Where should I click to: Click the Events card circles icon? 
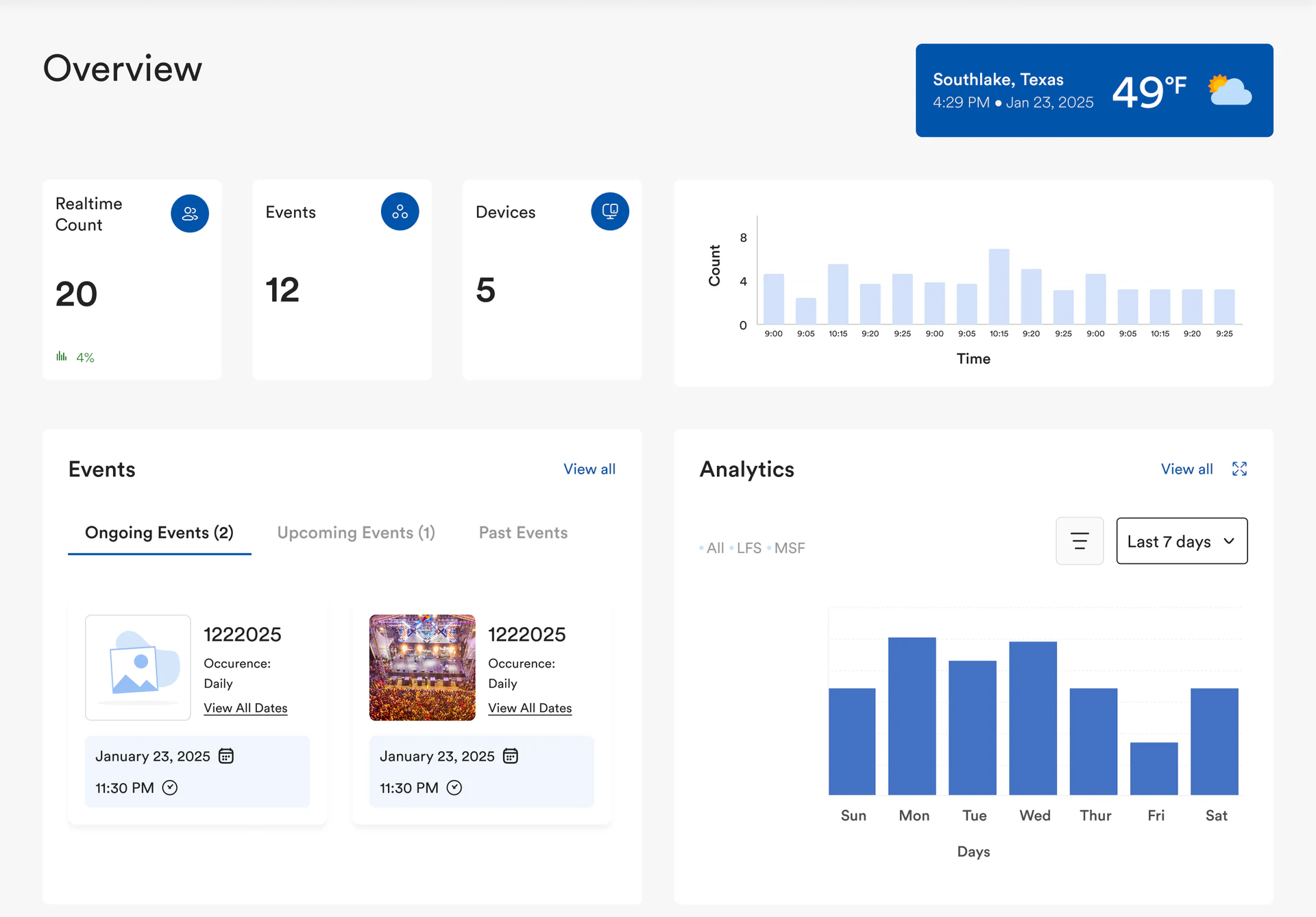point(400,212)
